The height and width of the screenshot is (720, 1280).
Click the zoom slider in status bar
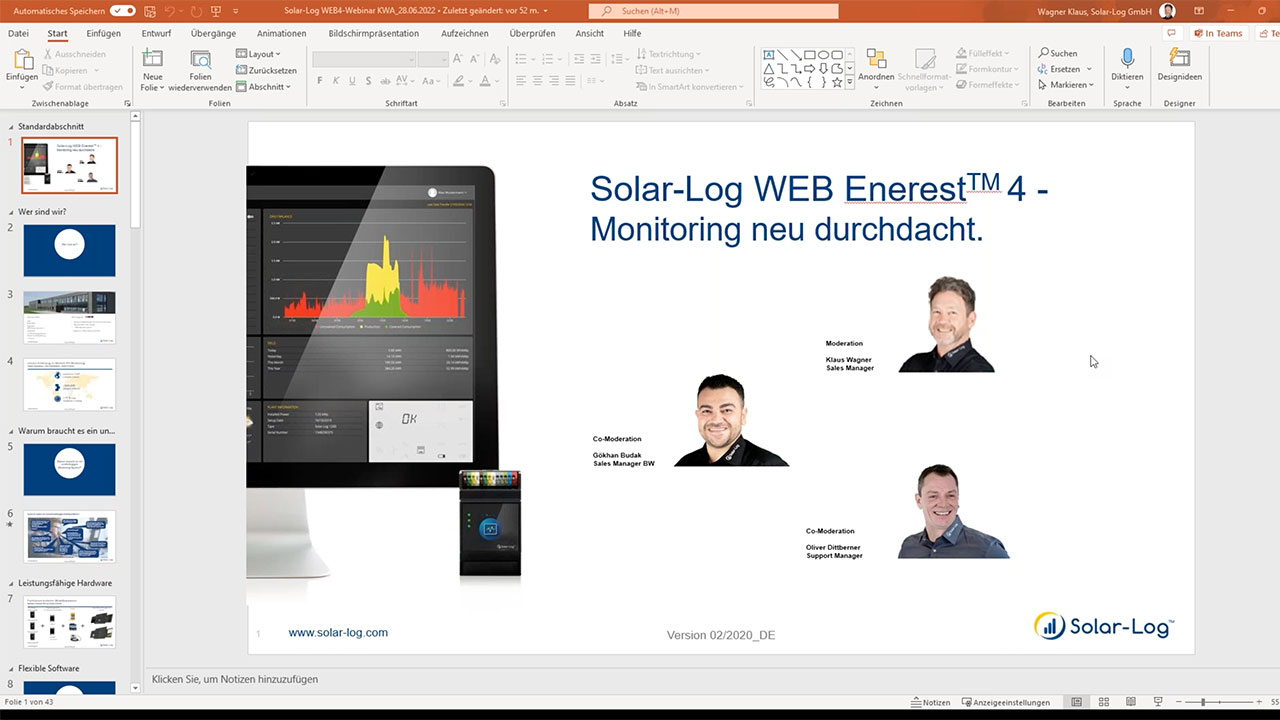point(1219,702)
